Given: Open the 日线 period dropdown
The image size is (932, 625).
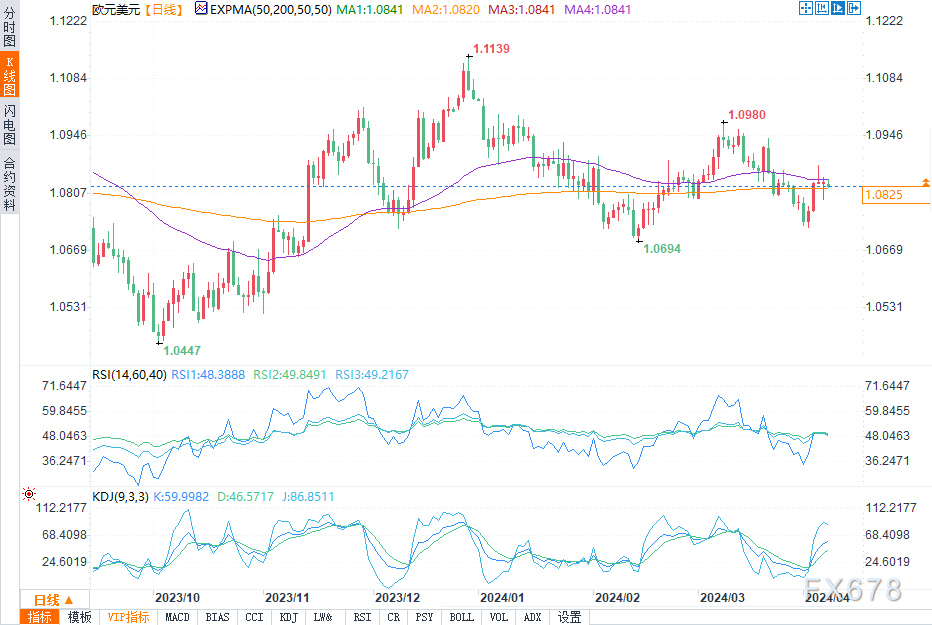Looking at the screenshot, I should [x=54, y=599].
